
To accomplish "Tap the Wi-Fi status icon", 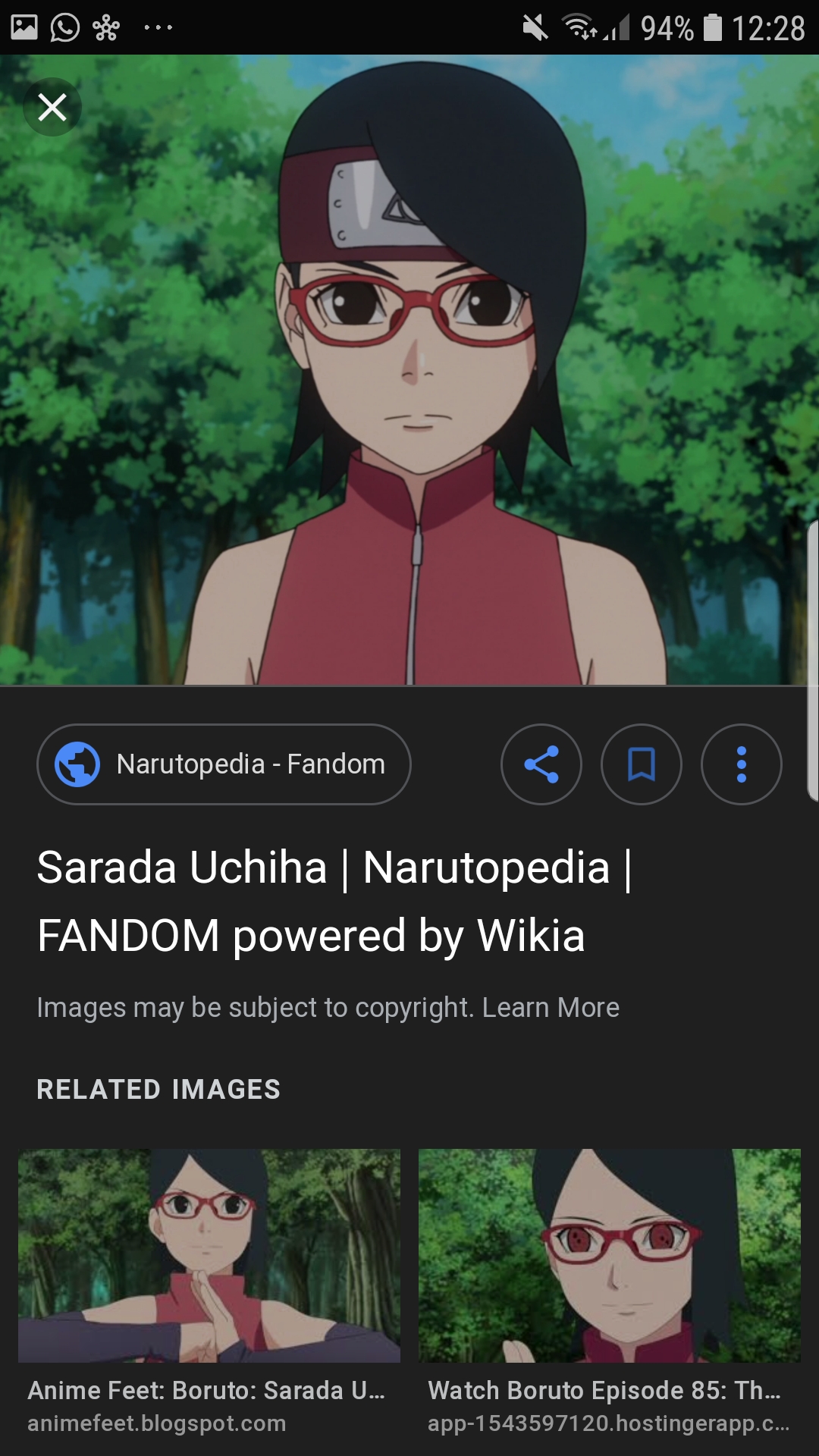I will (x=580, y=27).
